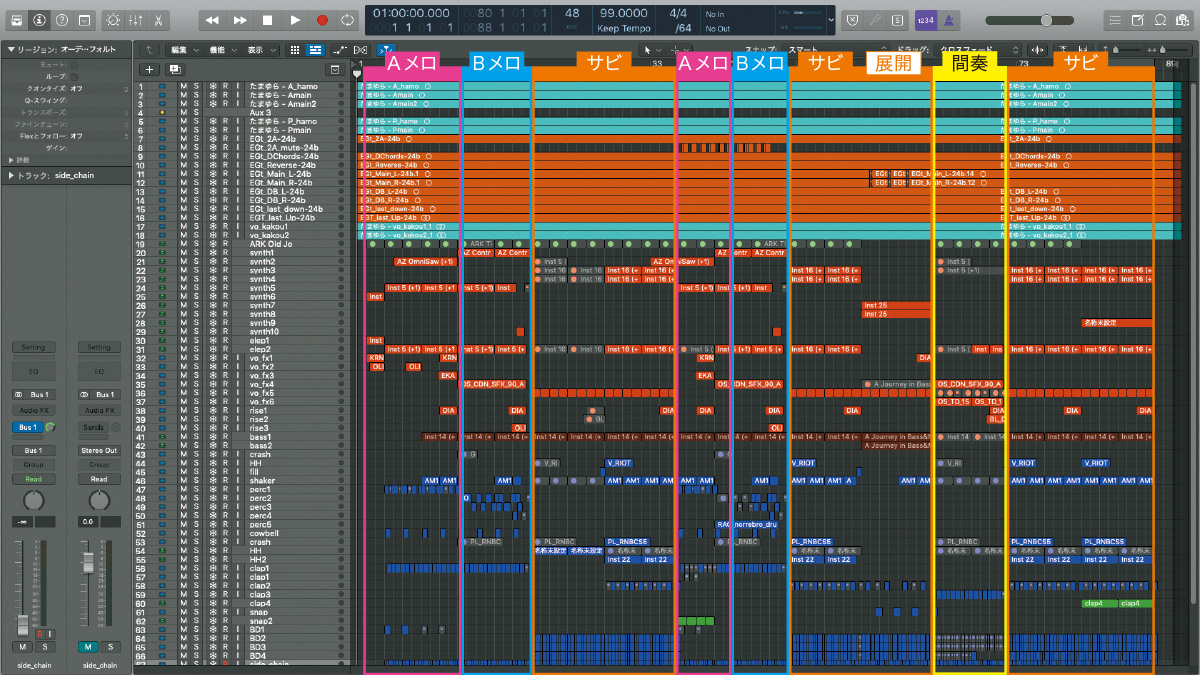Check the ミュート checkbox in region inspector
Viewport: 1200px width, 675px height.
[x=73, y=64]
